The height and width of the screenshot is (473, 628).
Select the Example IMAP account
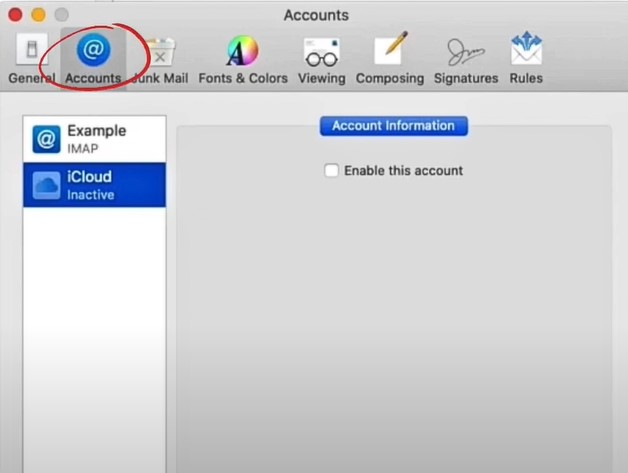point(95,139)
